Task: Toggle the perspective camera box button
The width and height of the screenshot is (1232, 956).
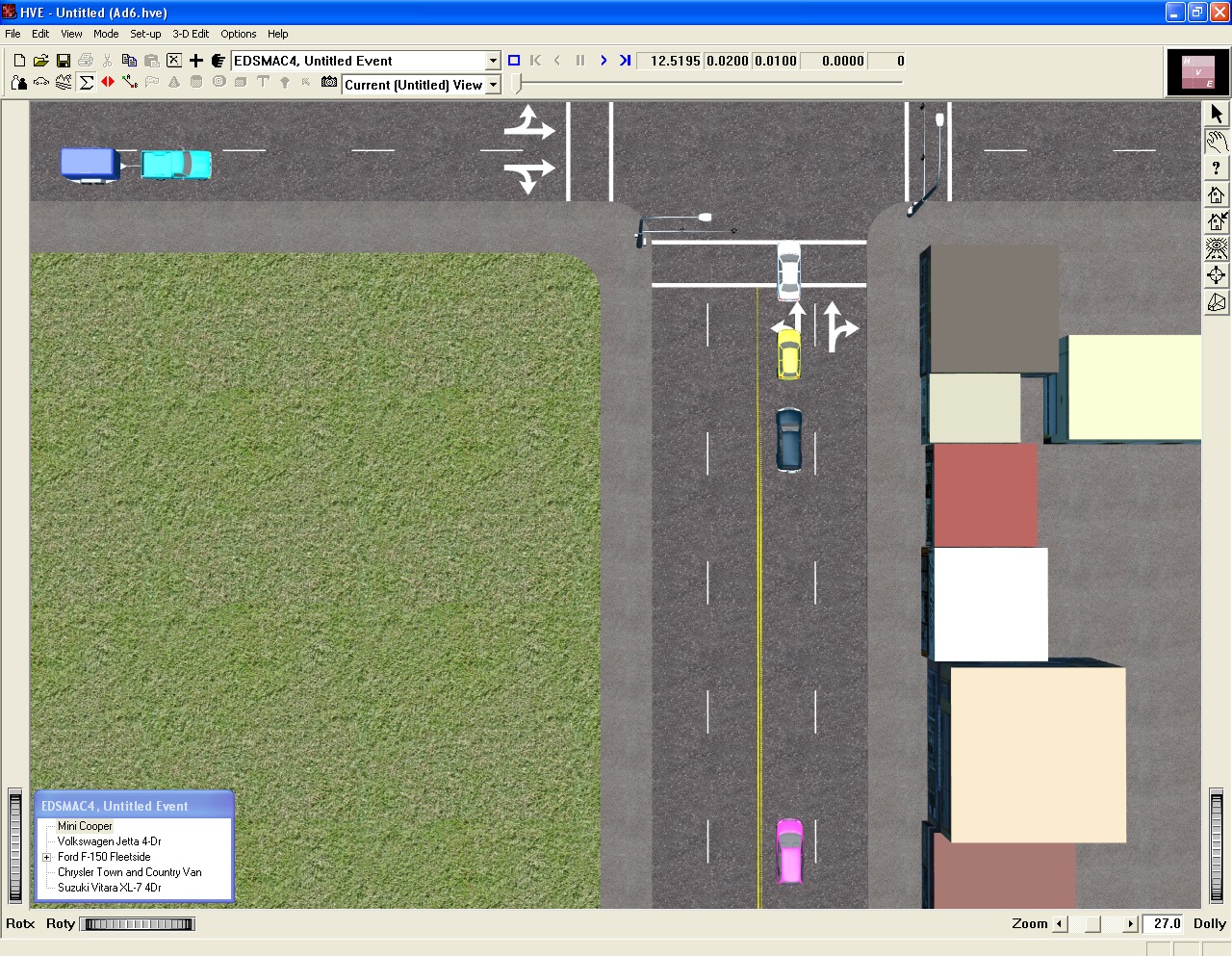Action: [x=1217, y=302]
